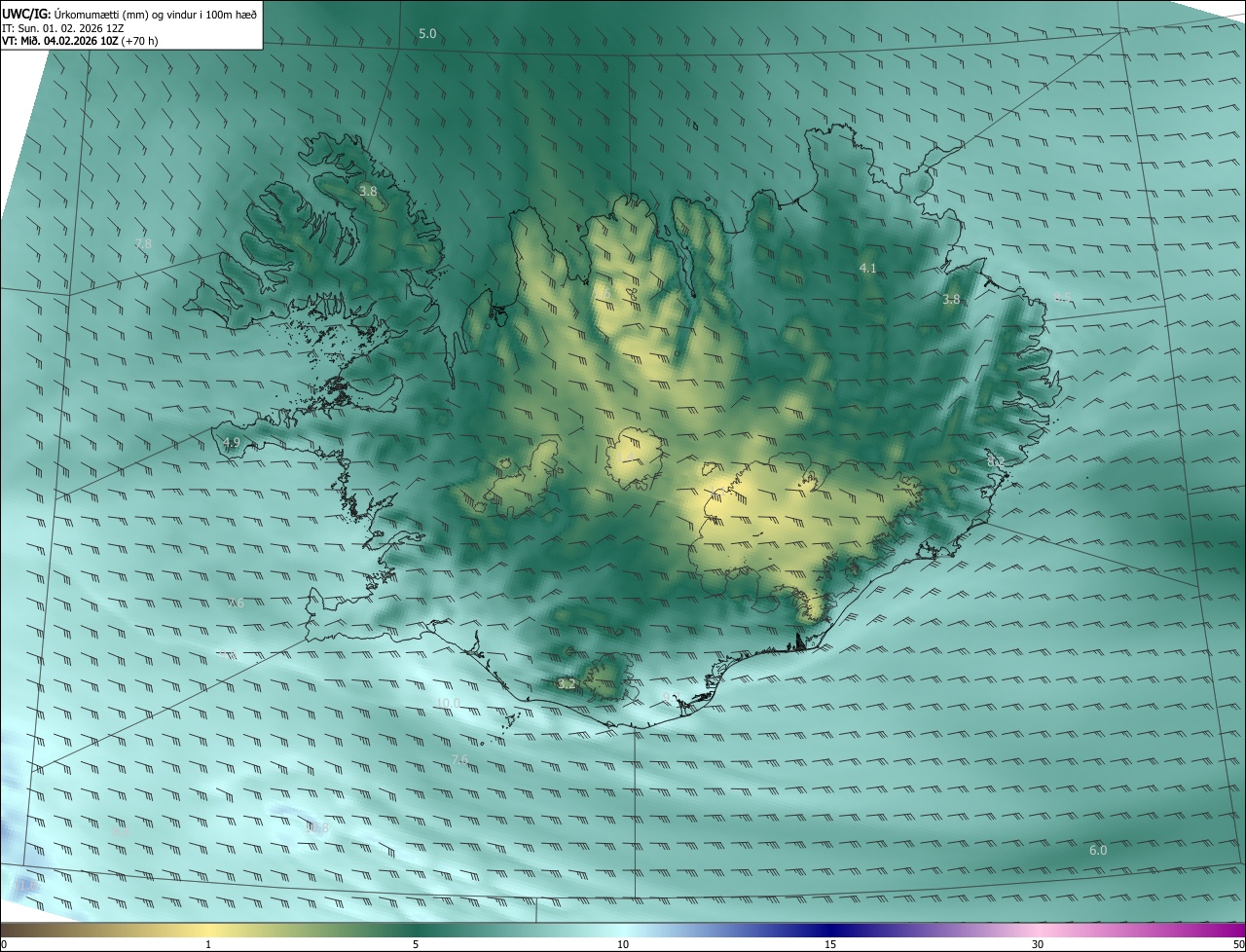Click the 11.6 value label in the map's bottom-left corner
The height and width of the screenshot is (952, 1246).
25,884
